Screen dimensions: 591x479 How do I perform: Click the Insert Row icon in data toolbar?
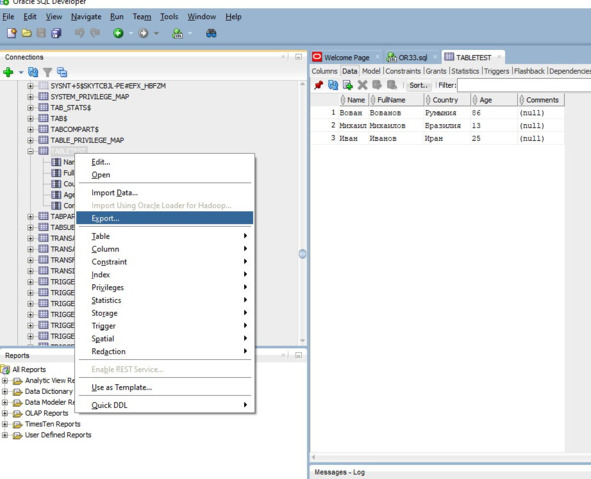point(348,85)
